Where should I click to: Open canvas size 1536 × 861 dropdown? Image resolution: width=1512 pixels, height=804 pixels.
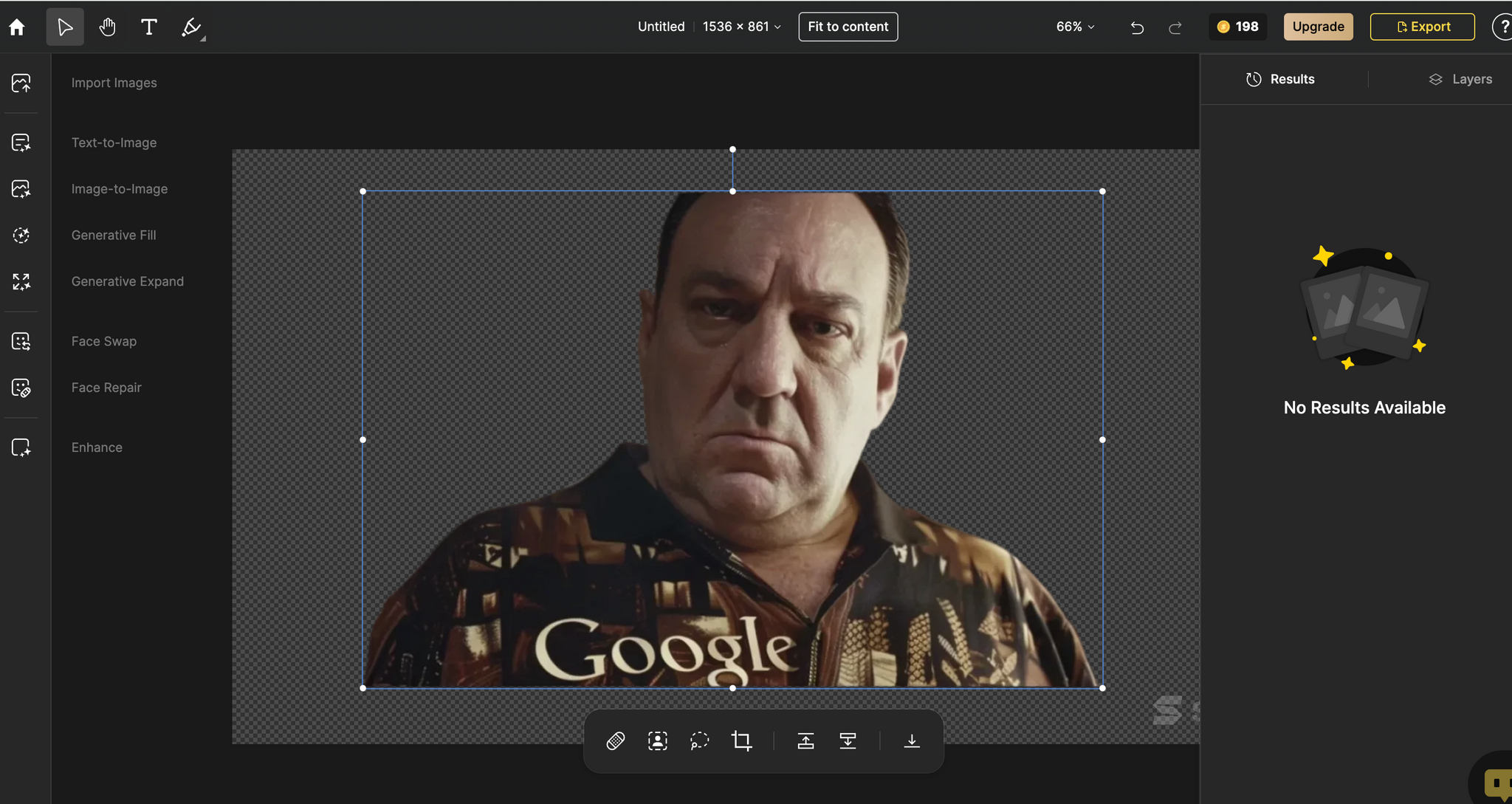point(741,27)
